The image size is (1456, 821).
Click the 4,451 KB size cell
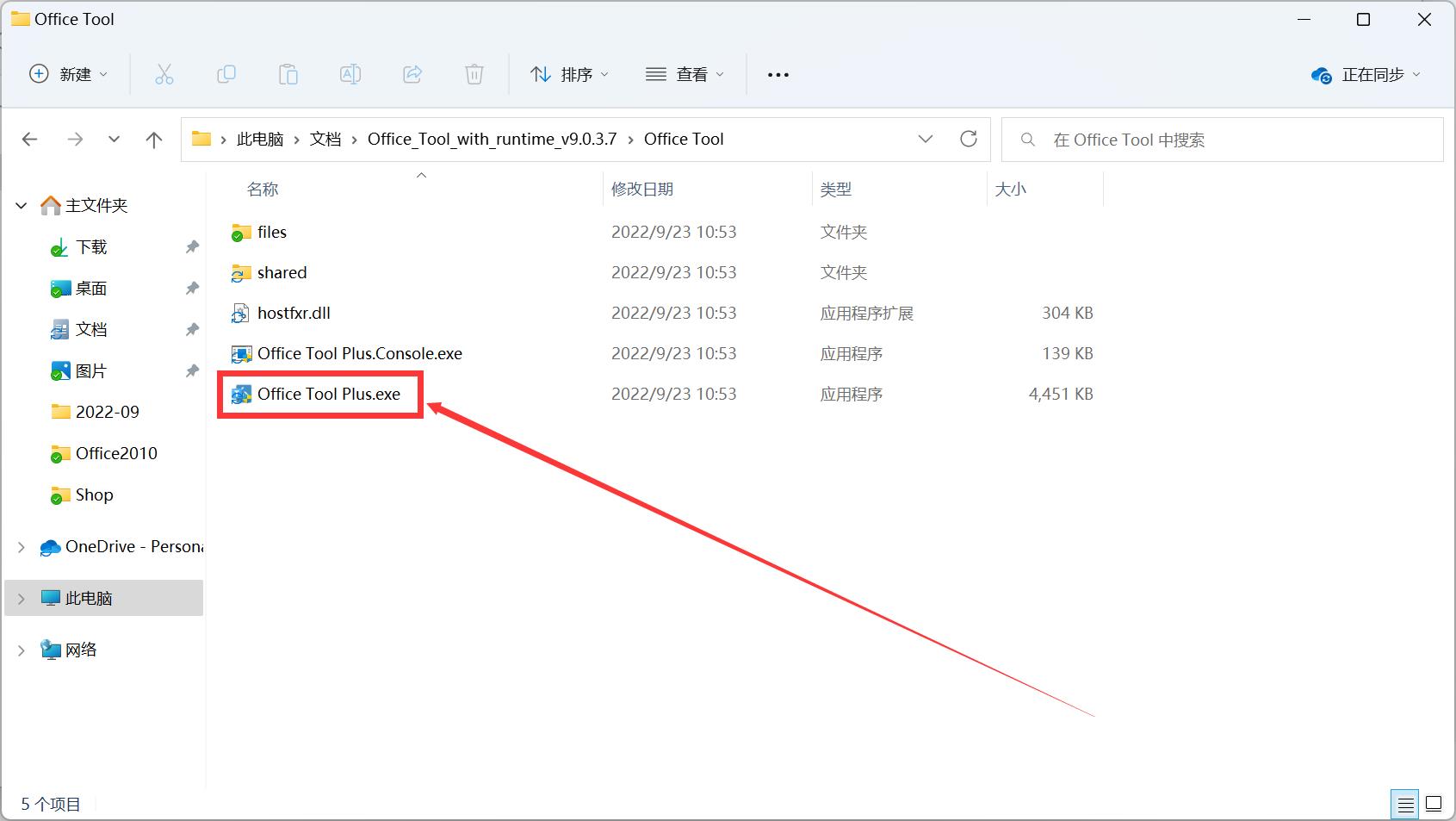coord(1061,395)
